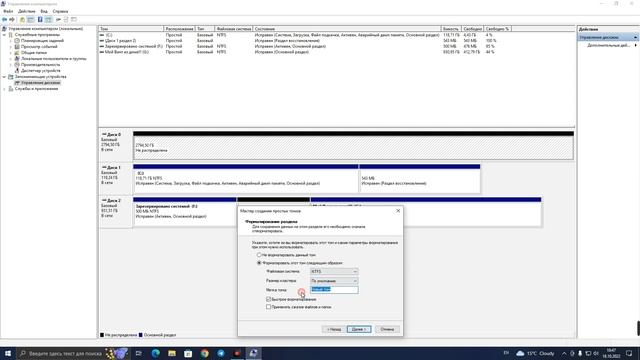Select the (C:) partition on Диск 1
This screenshot has height=360, width=640.
[x=245, y=180]
